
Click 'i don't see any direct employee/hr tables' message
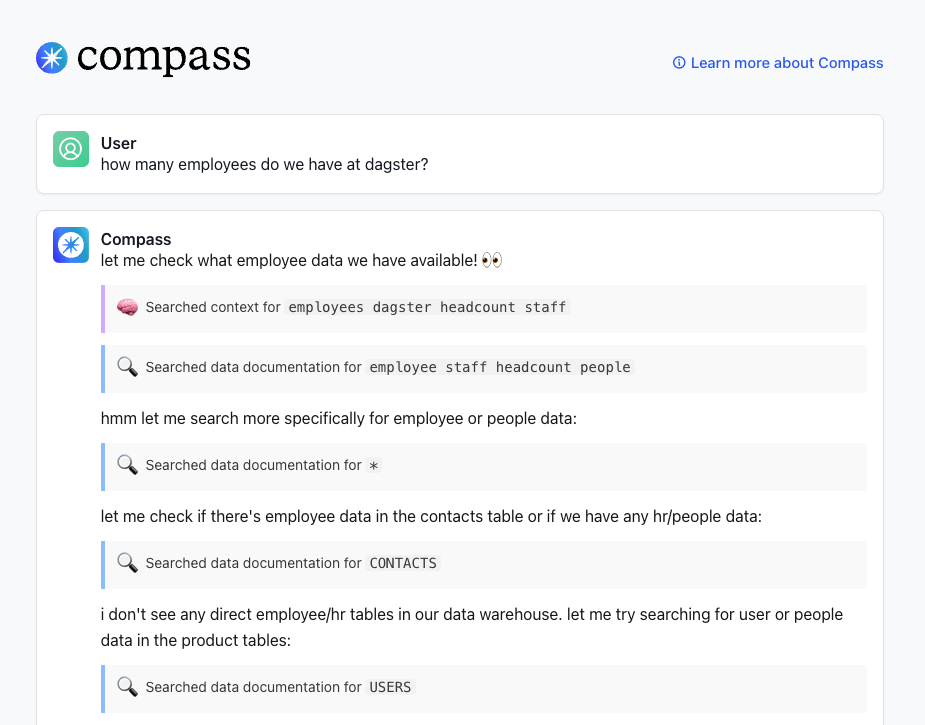coord(472,628)
